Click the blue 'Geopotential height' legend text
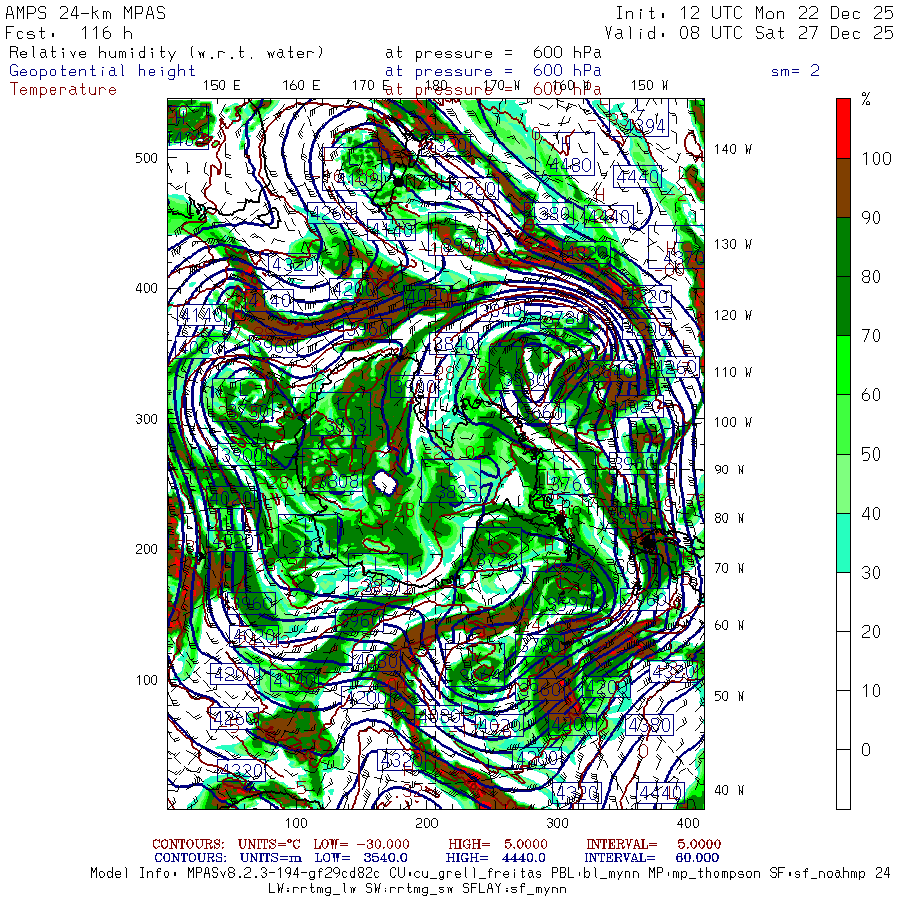The width and height of the screenshot is (900, 900). 103,71
